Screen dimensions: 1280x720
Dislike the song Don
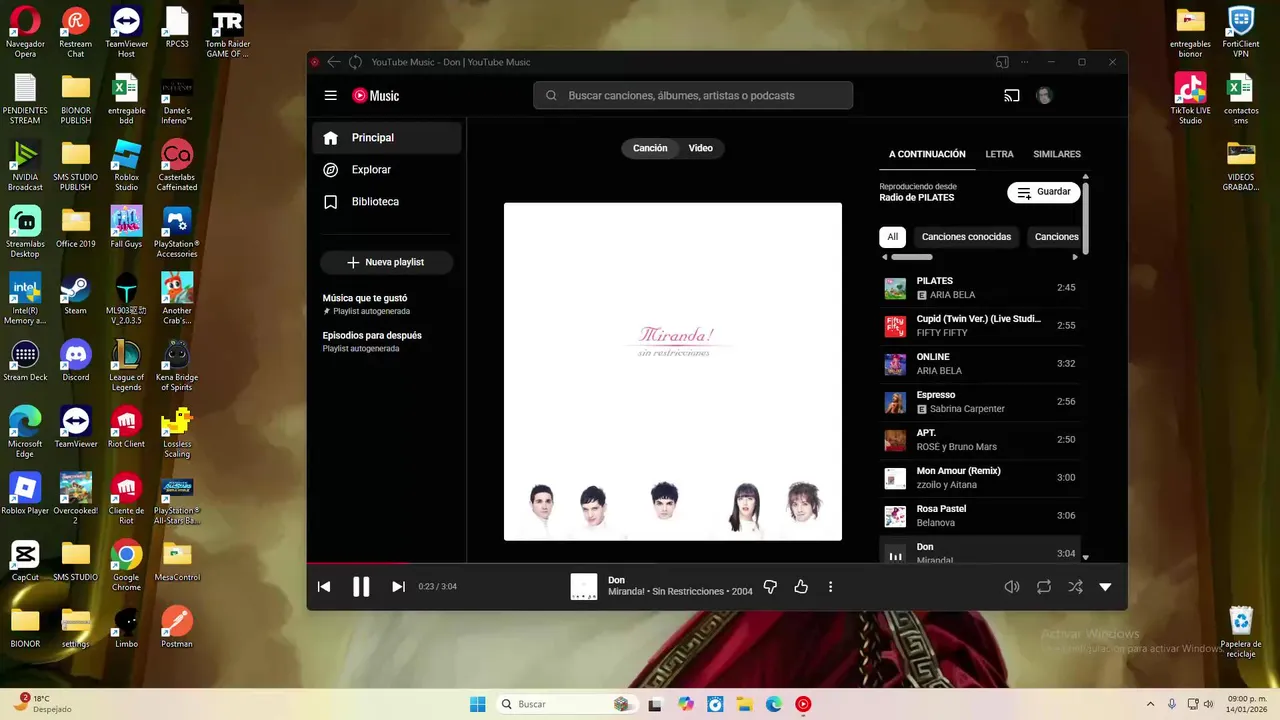[x=770, y=587]
